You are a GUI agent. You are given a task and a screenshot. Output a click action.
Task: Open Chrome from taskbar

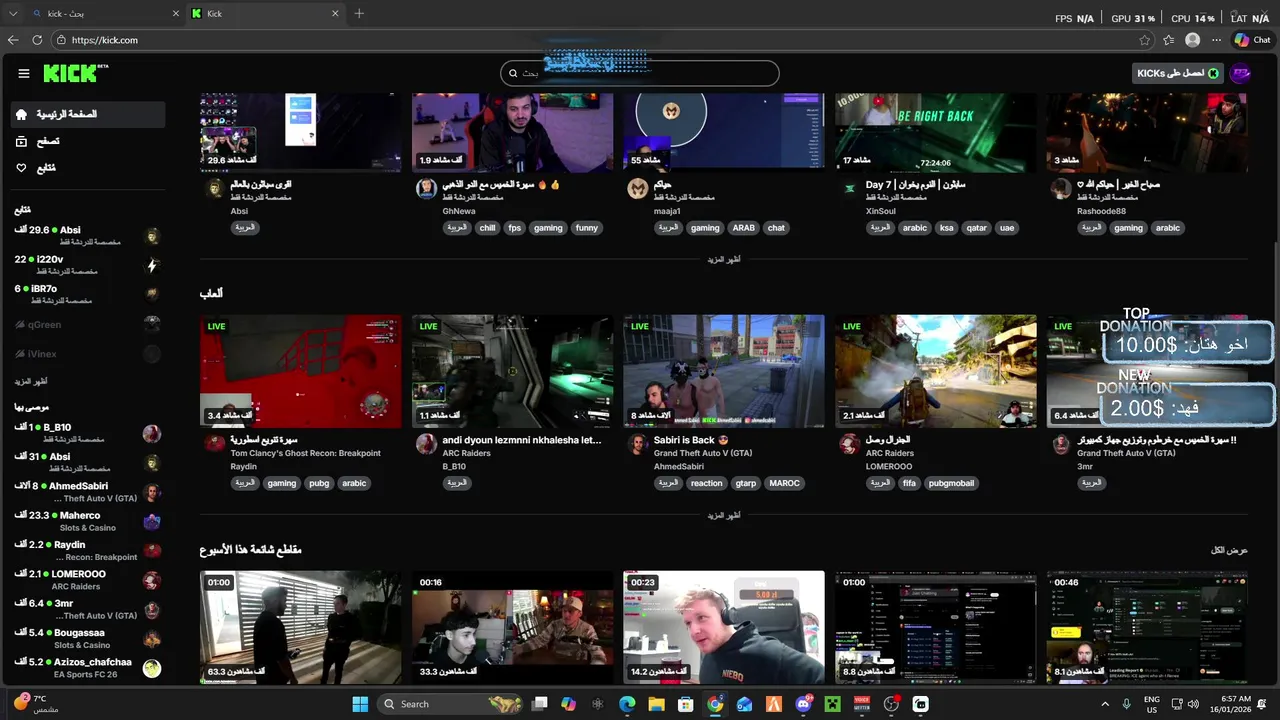(715, 704)
